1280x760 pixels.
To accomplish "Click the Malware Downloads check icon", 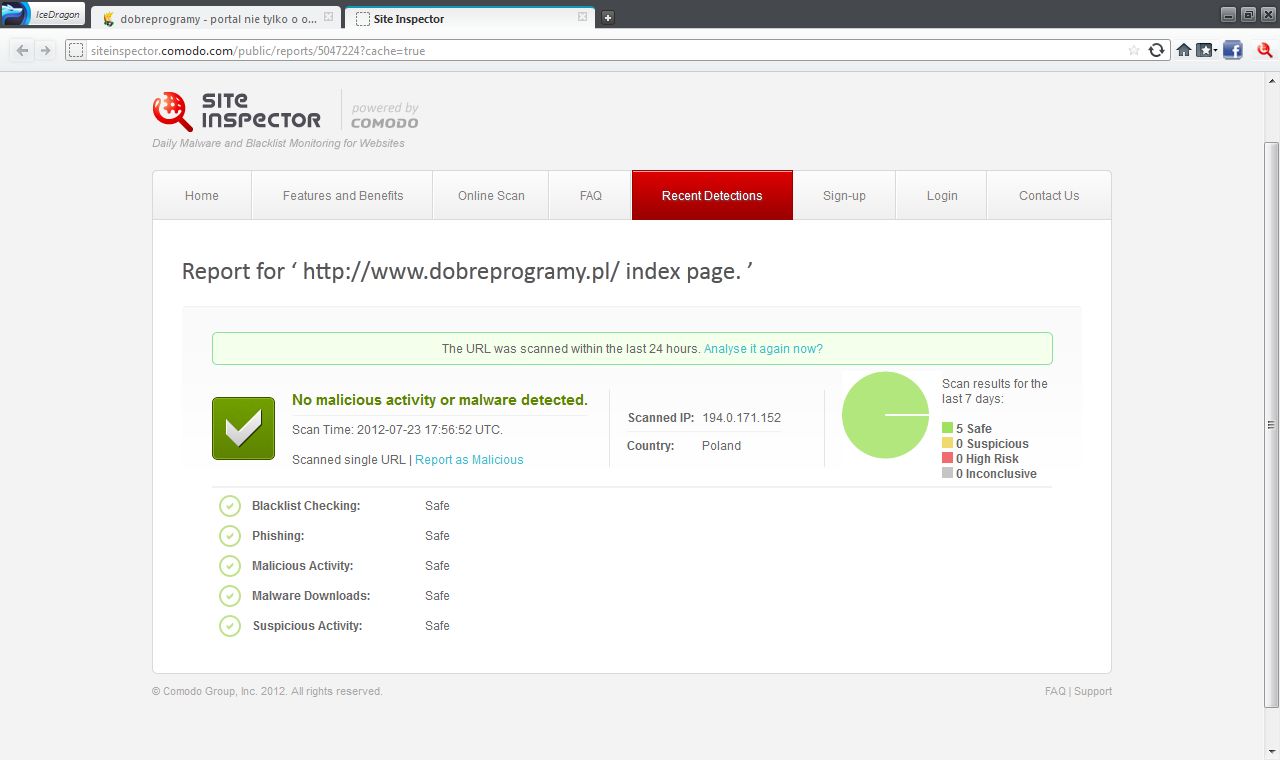I will [x=230, y=596].
